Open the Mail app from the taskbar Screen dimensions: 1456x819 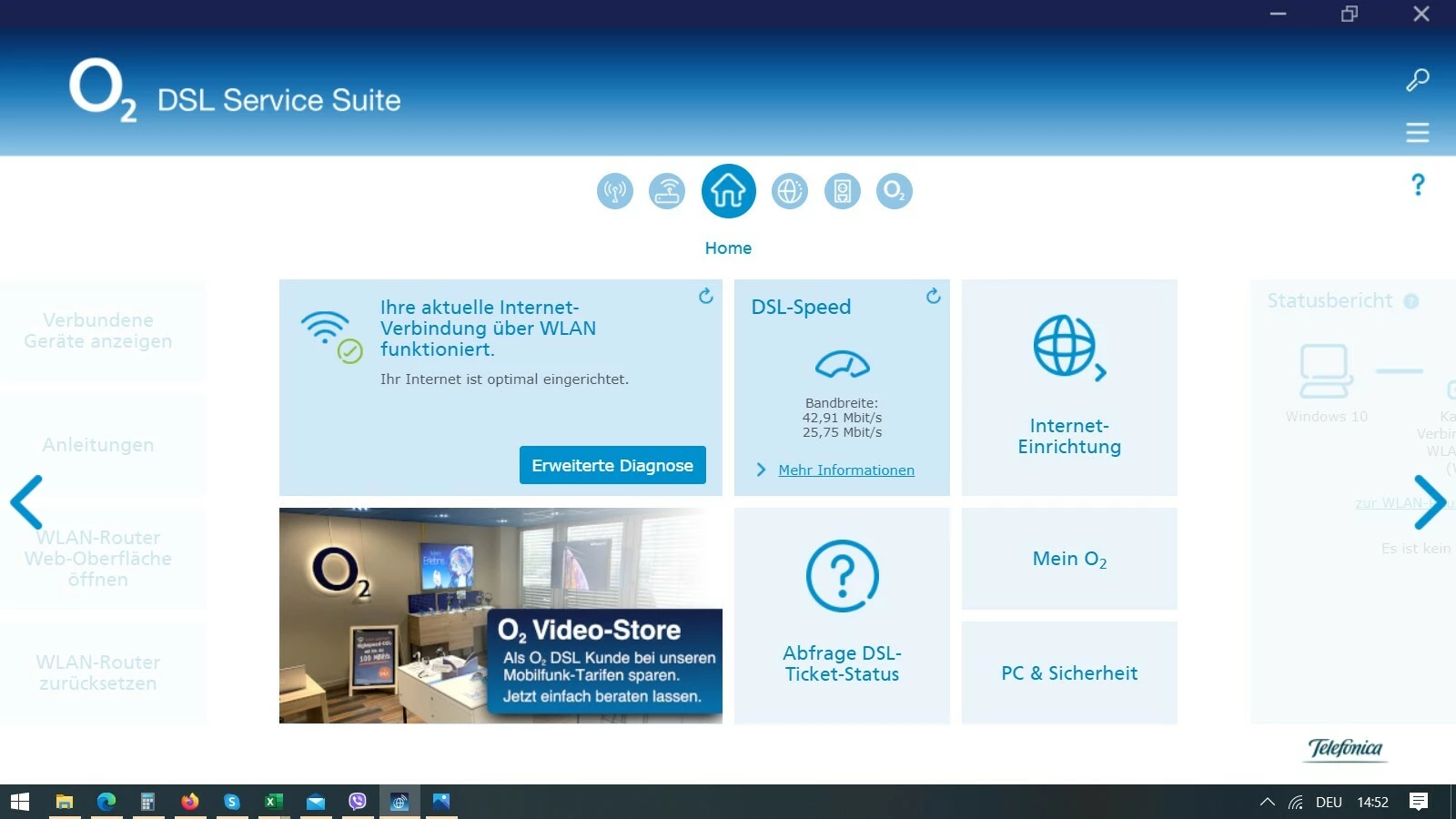pyautogui.click(x=316, y=802)
